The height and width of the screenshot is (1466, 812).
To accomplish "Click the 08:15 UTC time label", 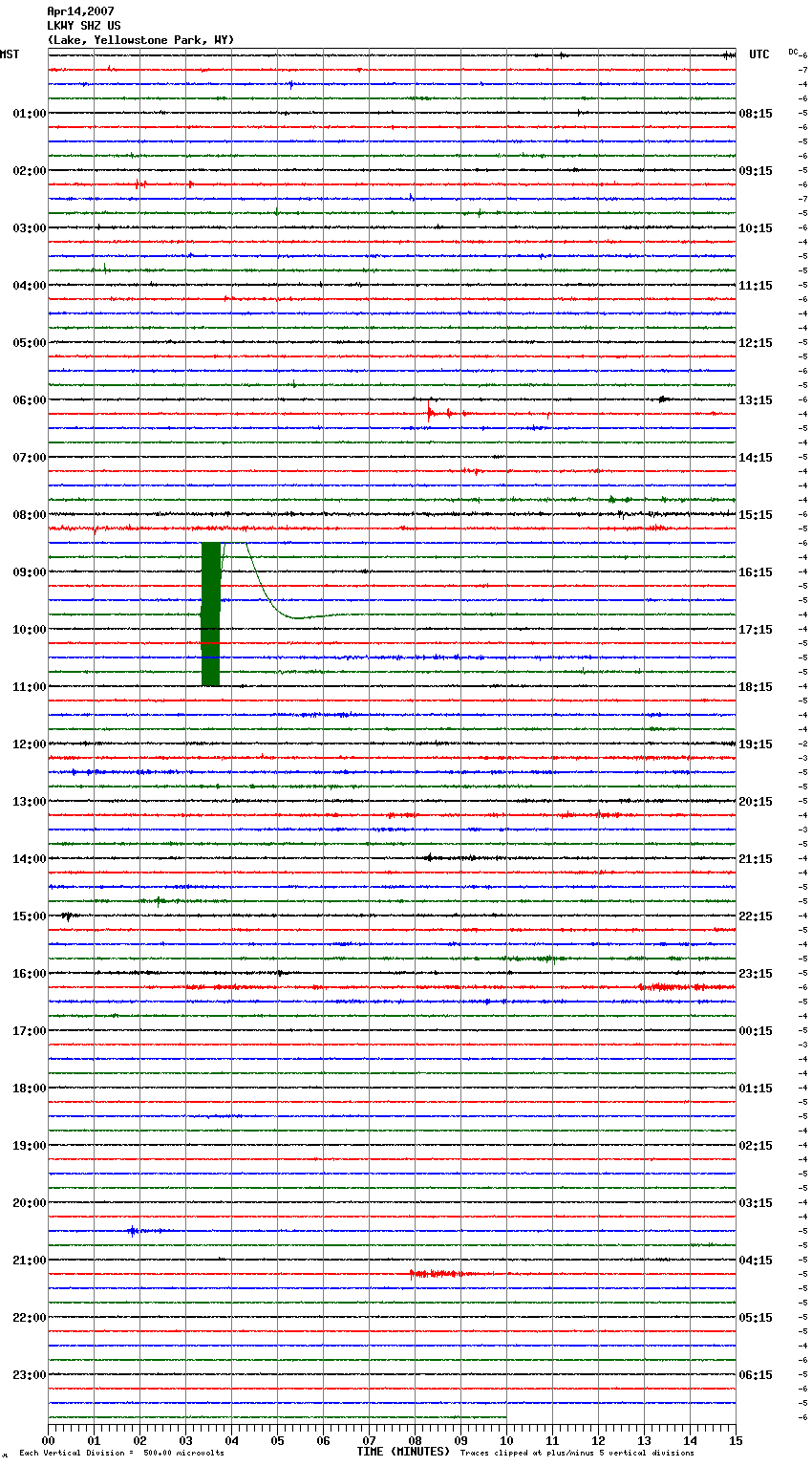I will pos(756,114).
